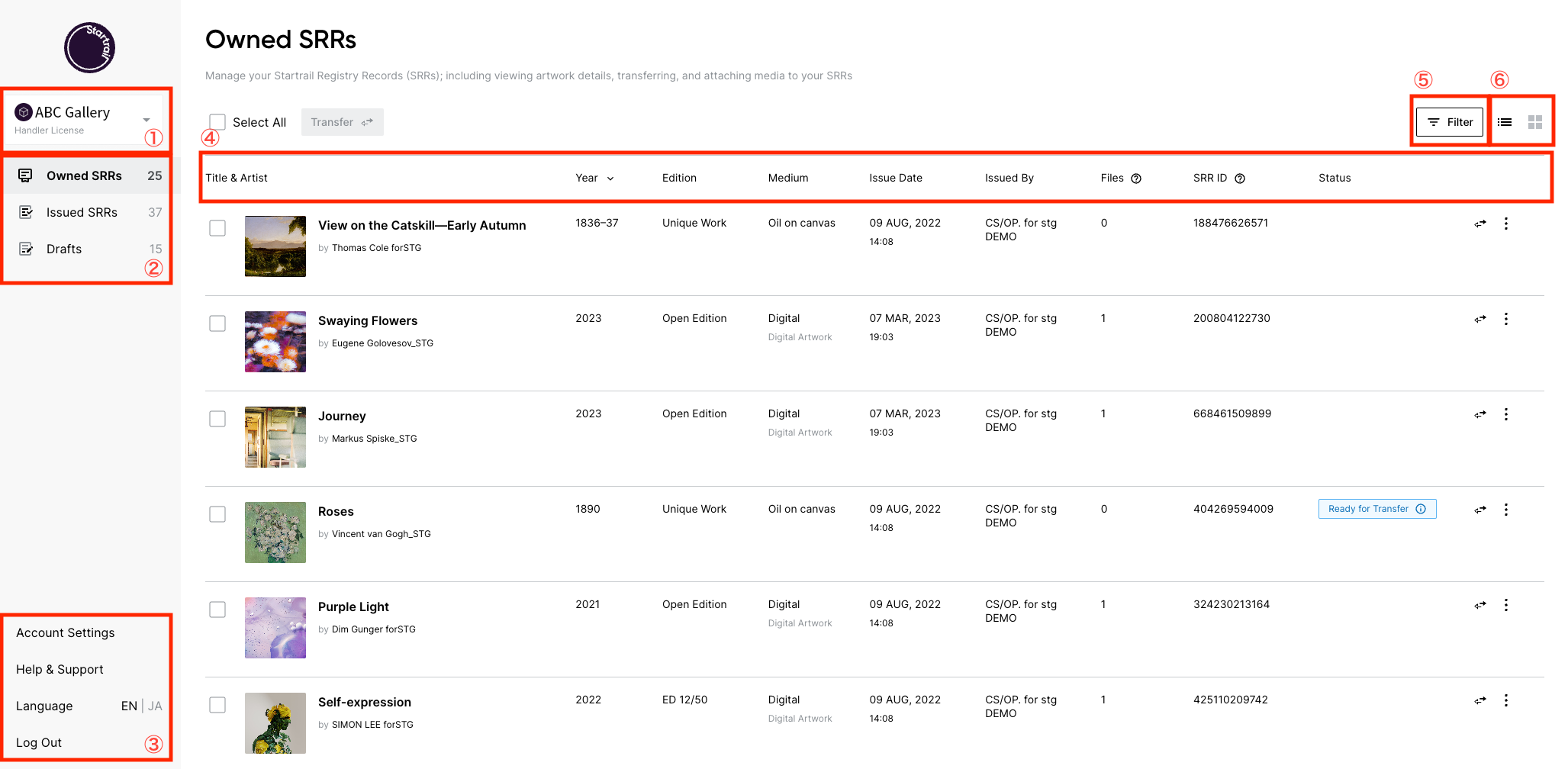Click the info icon in Ready for Transfer badge
The height and width of the screenshot is (769, 1568).
pos(1421,509)
